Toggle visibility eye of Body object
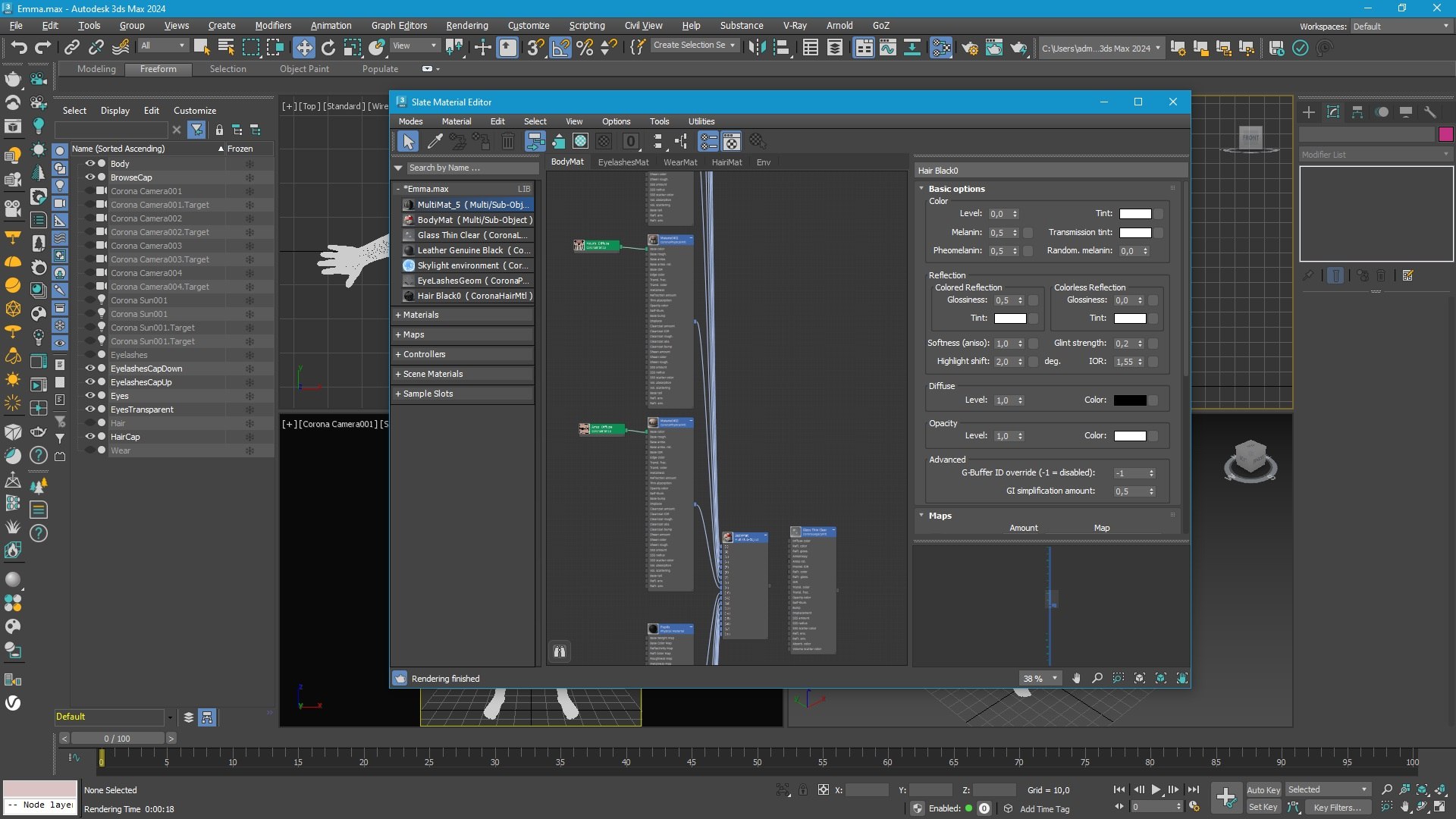The width and height of the screenshot is (1456, 819). pos(89,164)
